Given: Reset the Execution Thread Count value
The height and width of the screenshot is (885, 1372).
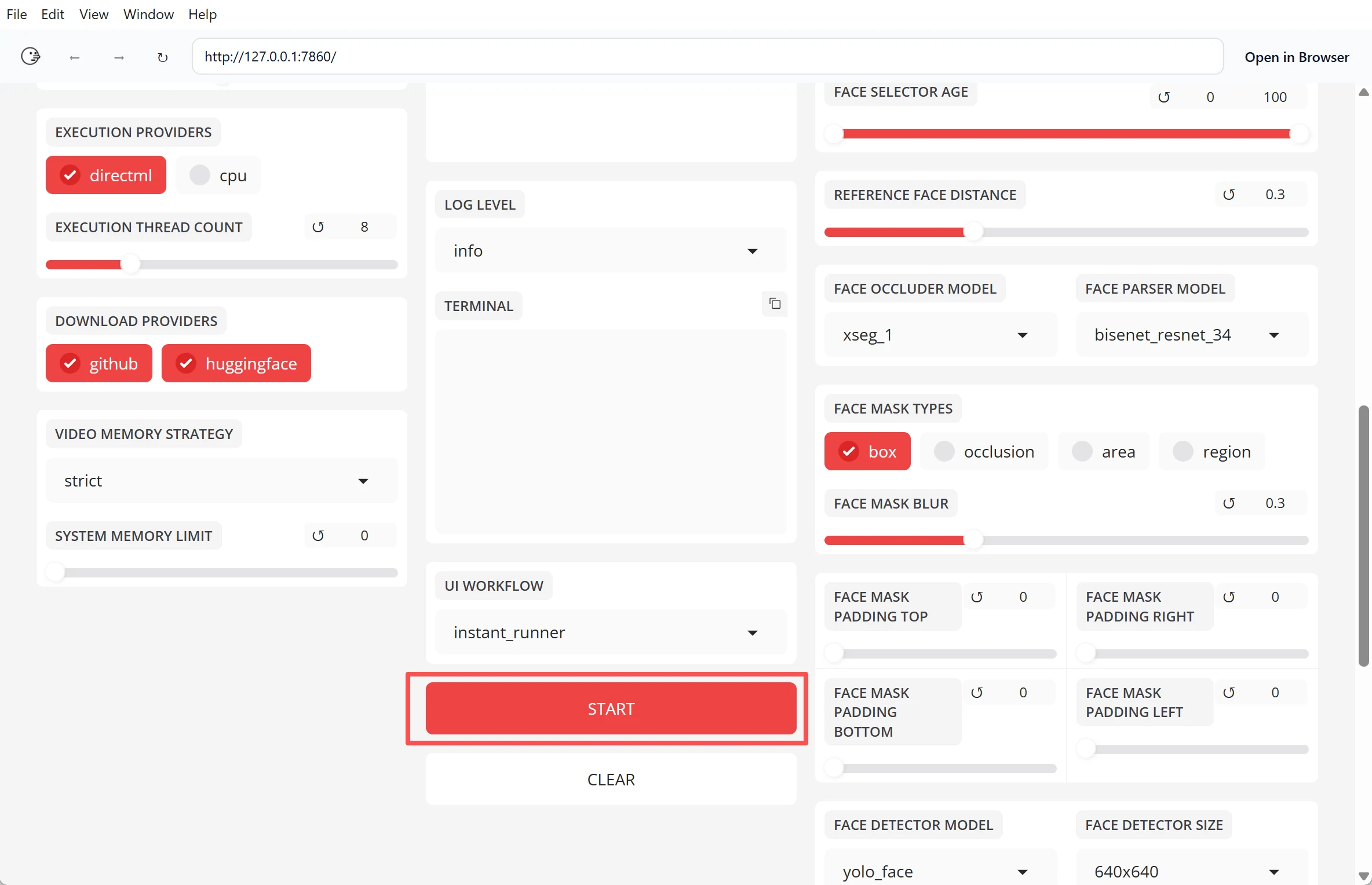Looking at the screenshot, I should (x=318, y=227).
